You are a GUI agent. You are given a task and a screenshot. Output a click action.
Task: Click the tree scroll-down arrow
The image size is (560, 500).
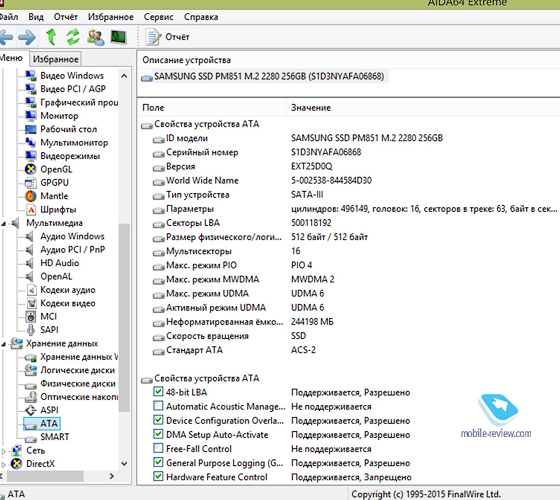(x=124, y=464)
